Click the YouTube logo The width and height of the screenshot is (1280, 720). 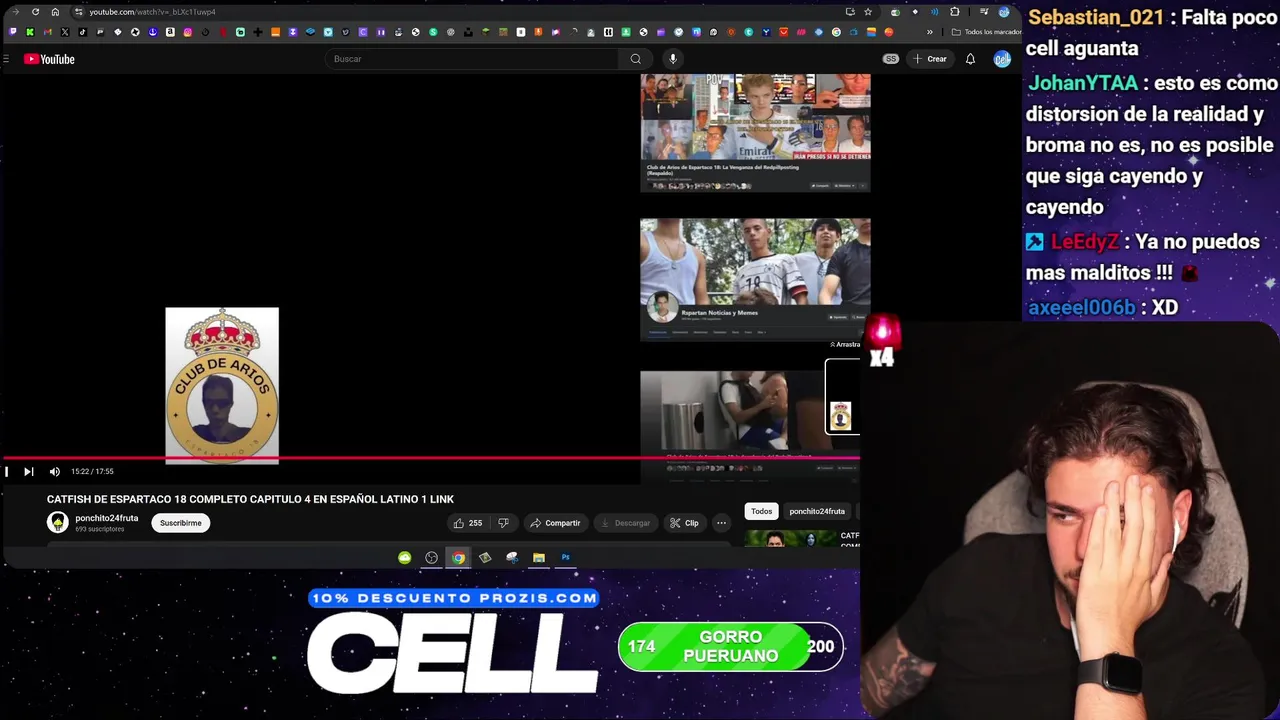(49, 59)
